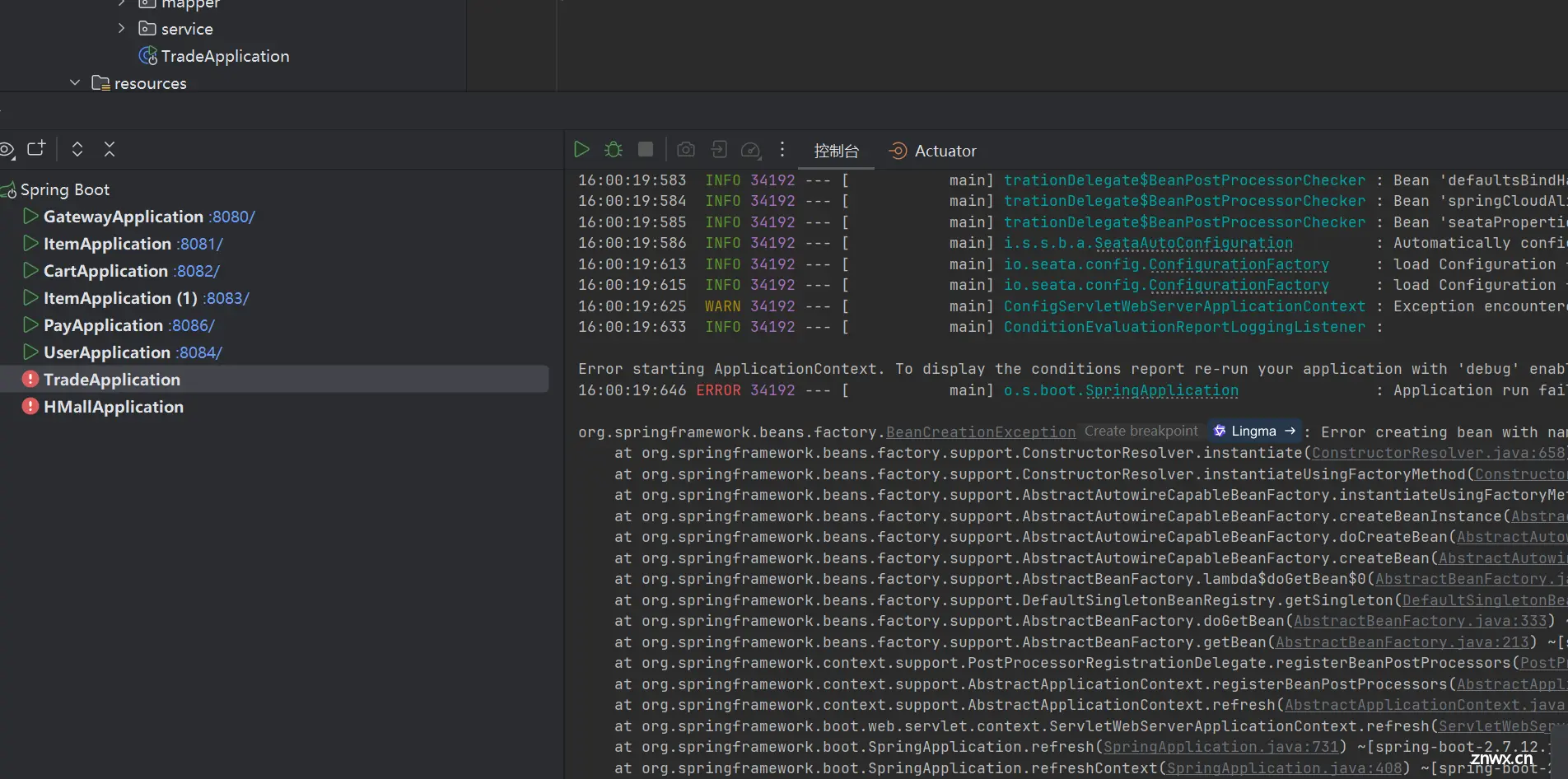Image resolution: width=1568 pixels, height=779 pixels.
Task: Click the WARN log level text
Action: click(722, 306)
